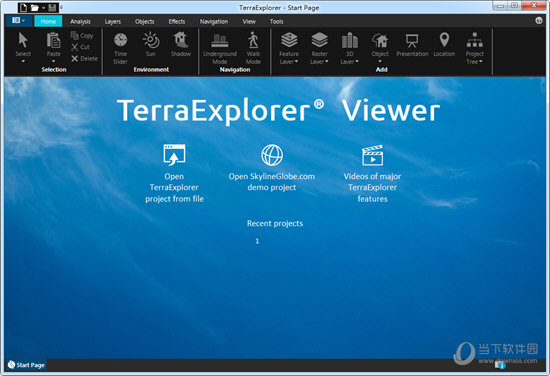Click the Cut scissors command
This screenshot has height=376, width=550.
coord(80,47)
